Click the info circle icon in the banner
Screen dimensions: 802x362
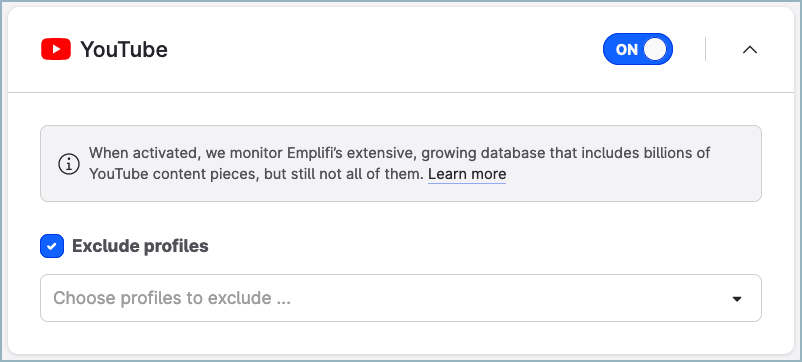point(69,164)
